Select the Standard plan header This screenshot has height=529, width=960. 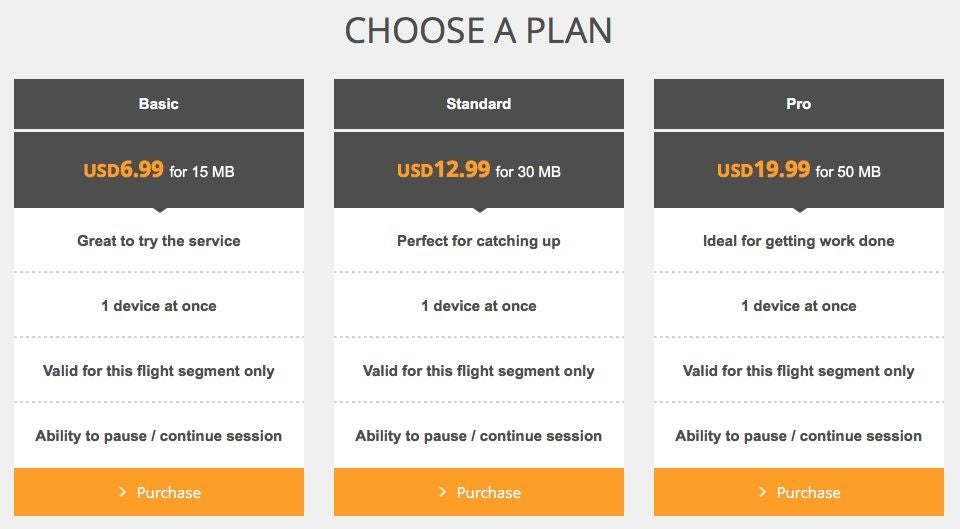(479, 104)
